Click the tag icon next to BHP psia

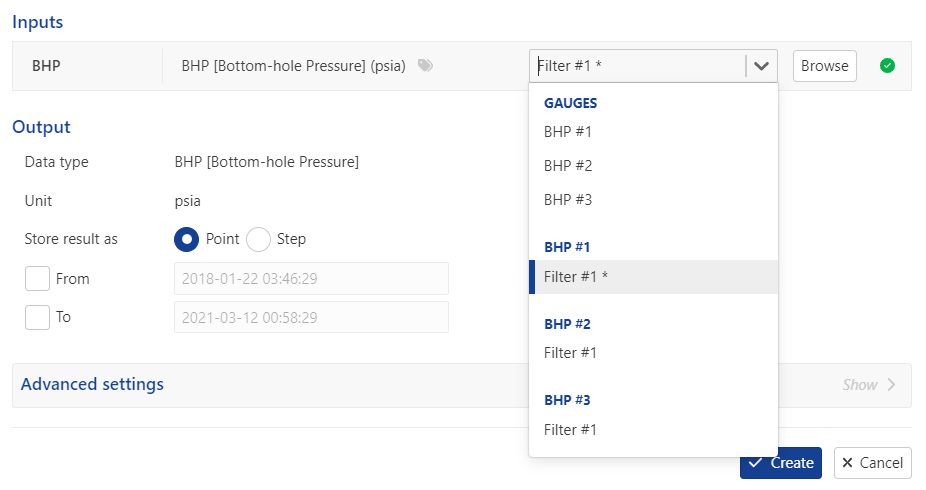[425, 66]
